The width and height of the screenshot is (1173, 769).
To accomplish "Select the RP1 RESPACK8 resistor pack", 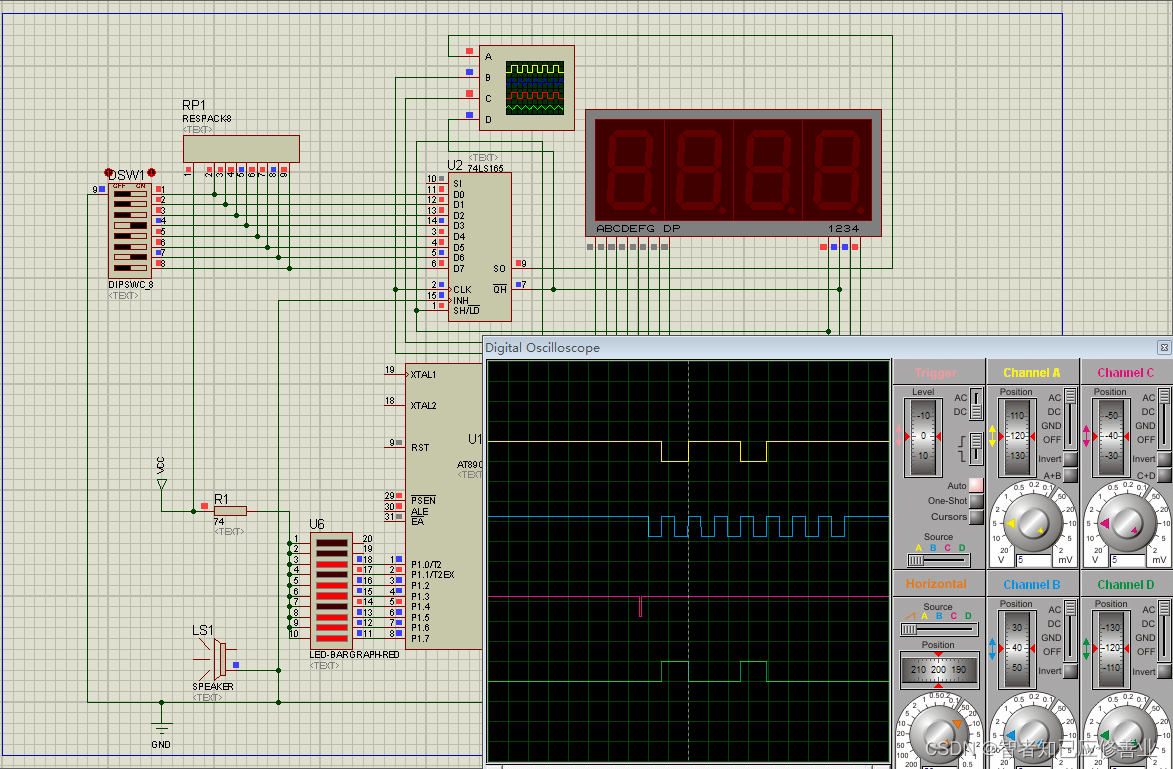I will (x=241, y=148).
